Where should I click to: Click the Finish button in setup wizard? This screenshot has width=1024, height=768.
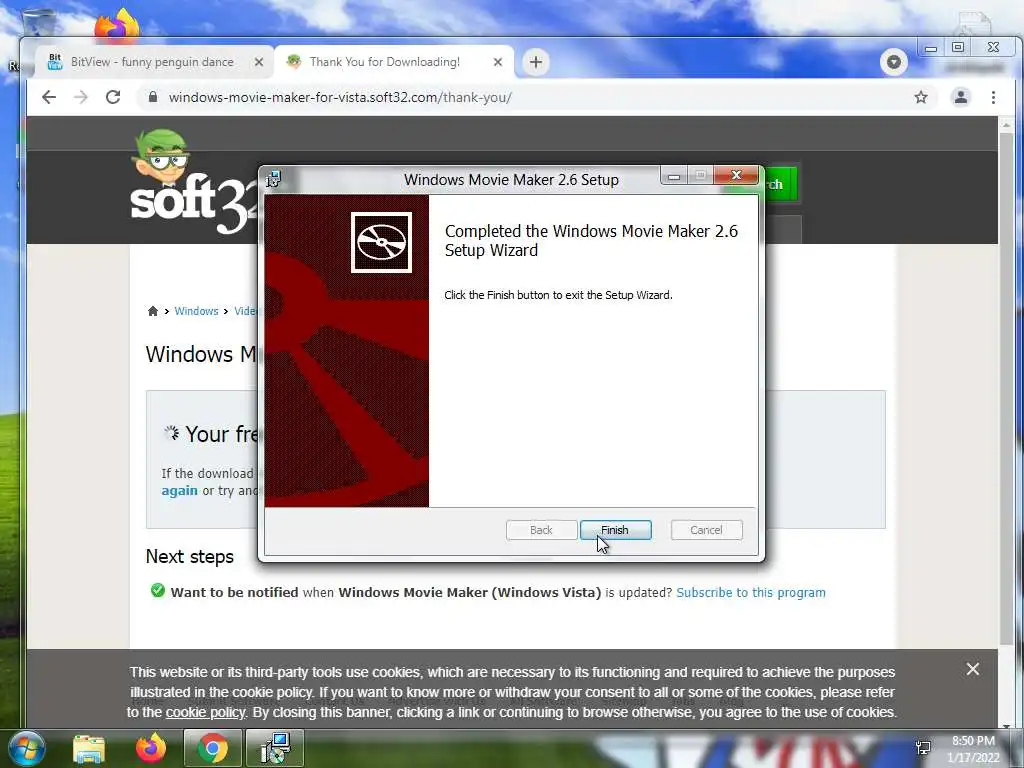tap(615, 530)
